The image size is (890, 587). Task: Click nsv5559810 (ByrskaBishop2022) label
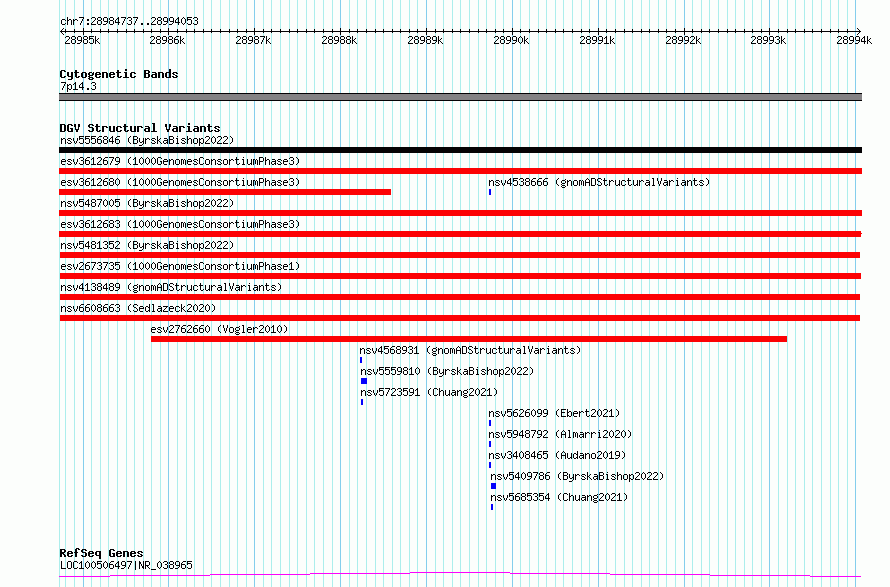447,371
